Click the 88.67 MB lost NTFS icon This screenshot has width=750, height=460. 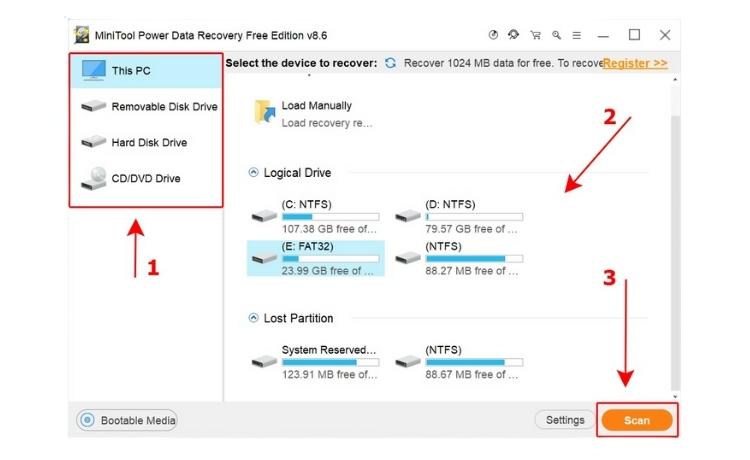pyautogui.click(x=408, y=361)
